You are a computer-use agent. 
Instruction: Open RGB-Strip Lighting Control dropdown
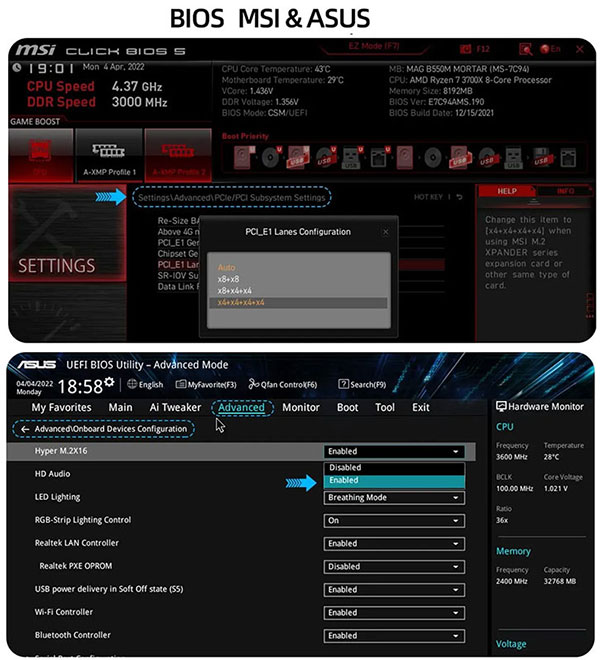tap(394, 521)
